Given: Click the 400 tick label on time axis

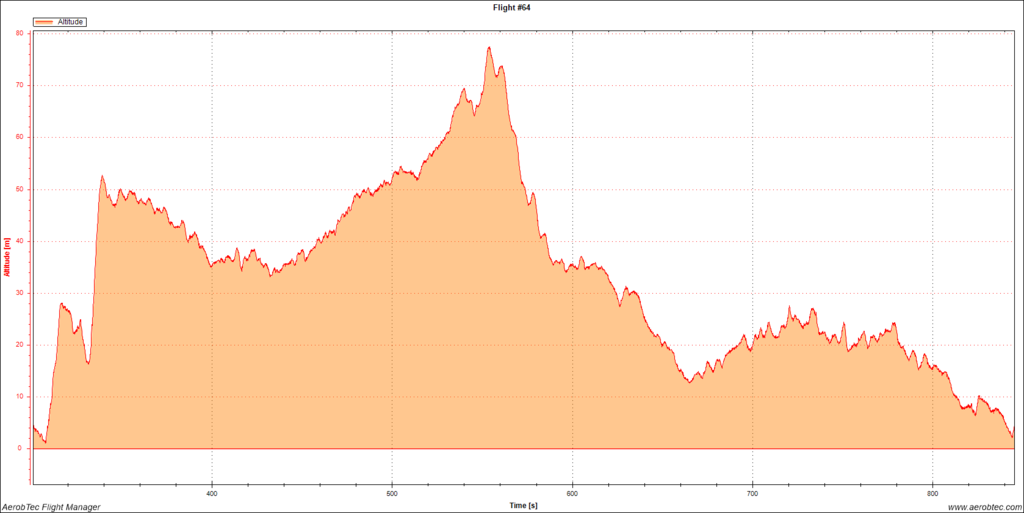Looking at the screenshot, I should click(212, 493).
